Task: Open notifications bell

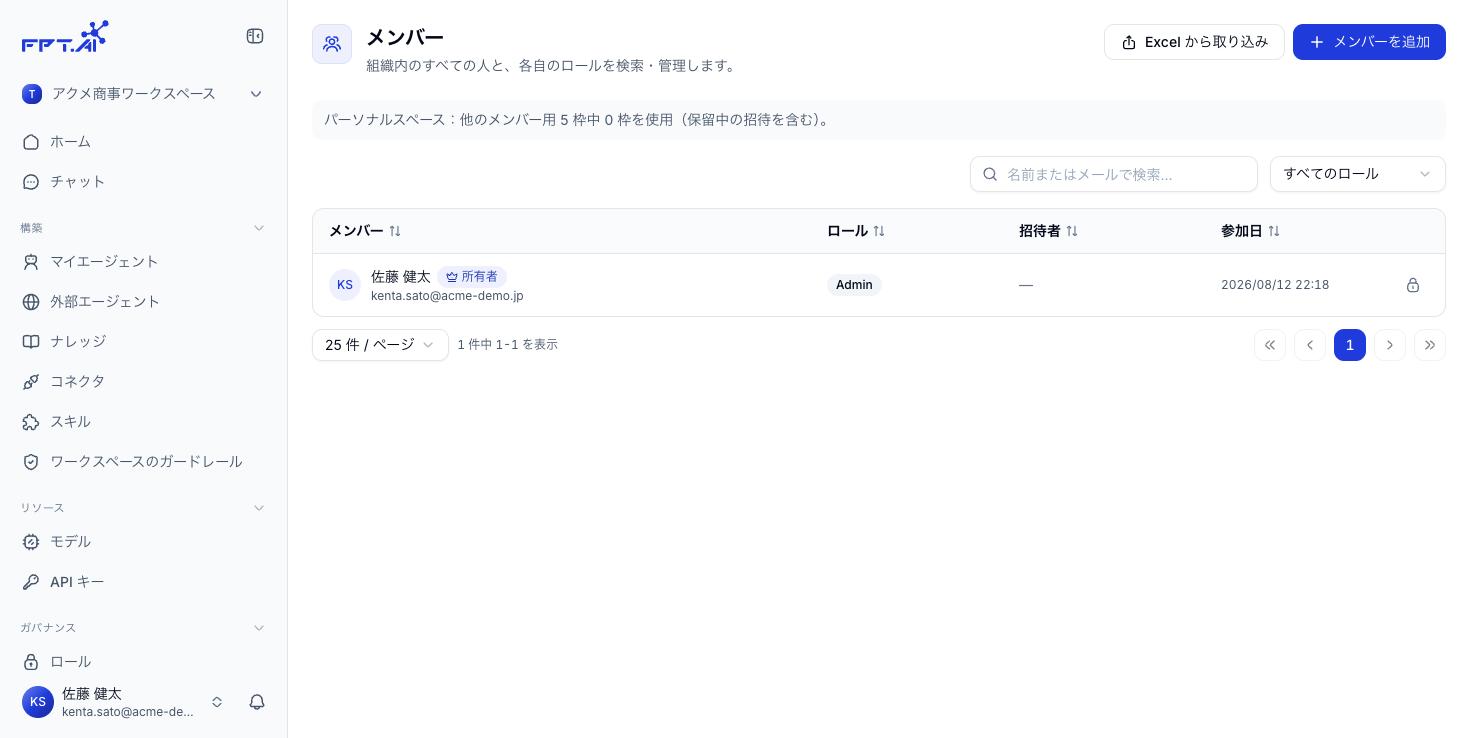Action: tap(257, 702)
